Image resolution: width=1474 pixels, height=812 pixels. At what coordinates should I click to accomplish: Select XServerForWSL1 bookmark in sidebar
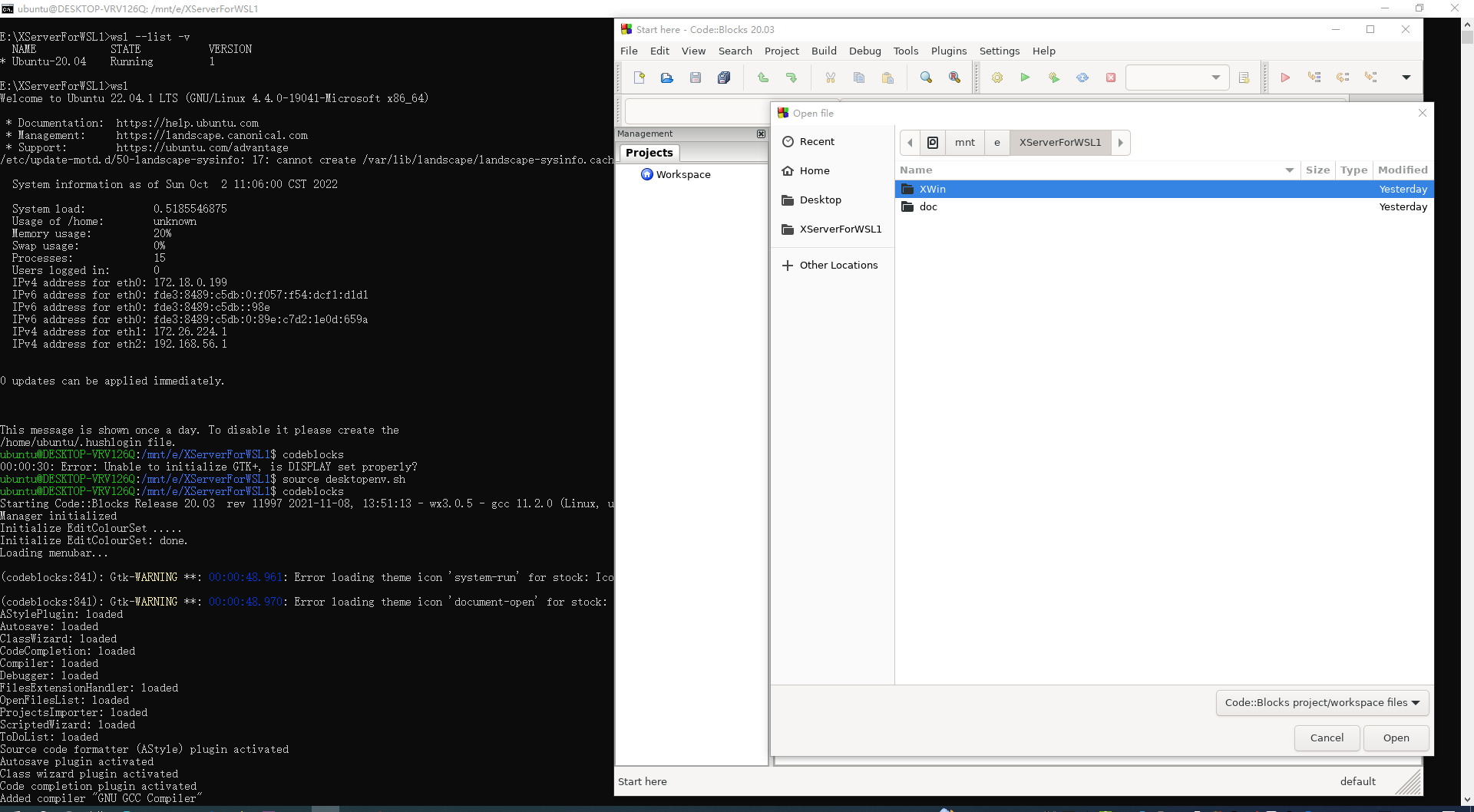[832, 229]
